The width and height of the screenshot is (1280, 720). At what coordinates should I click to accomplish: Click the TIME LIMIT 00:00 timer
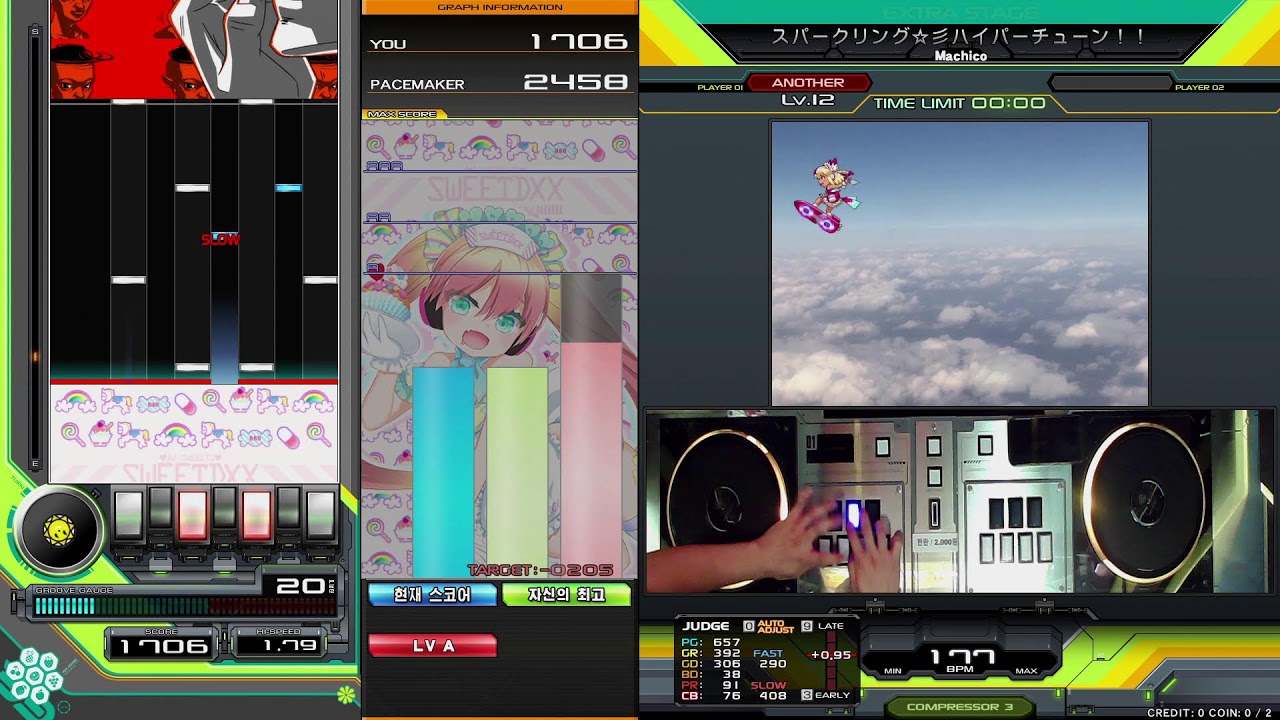(959, 103)
